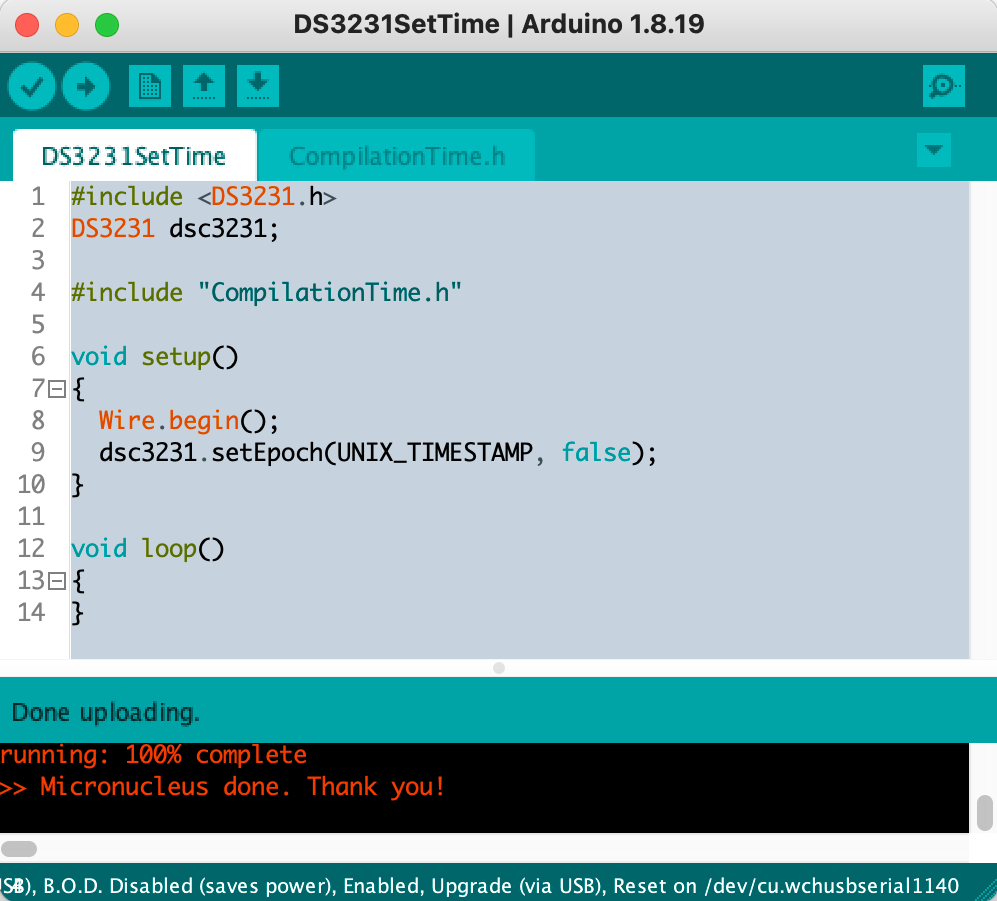Screen dimensions: 997x901
Task: Save the sketch with the down-arrow icon
Action: 258,86
